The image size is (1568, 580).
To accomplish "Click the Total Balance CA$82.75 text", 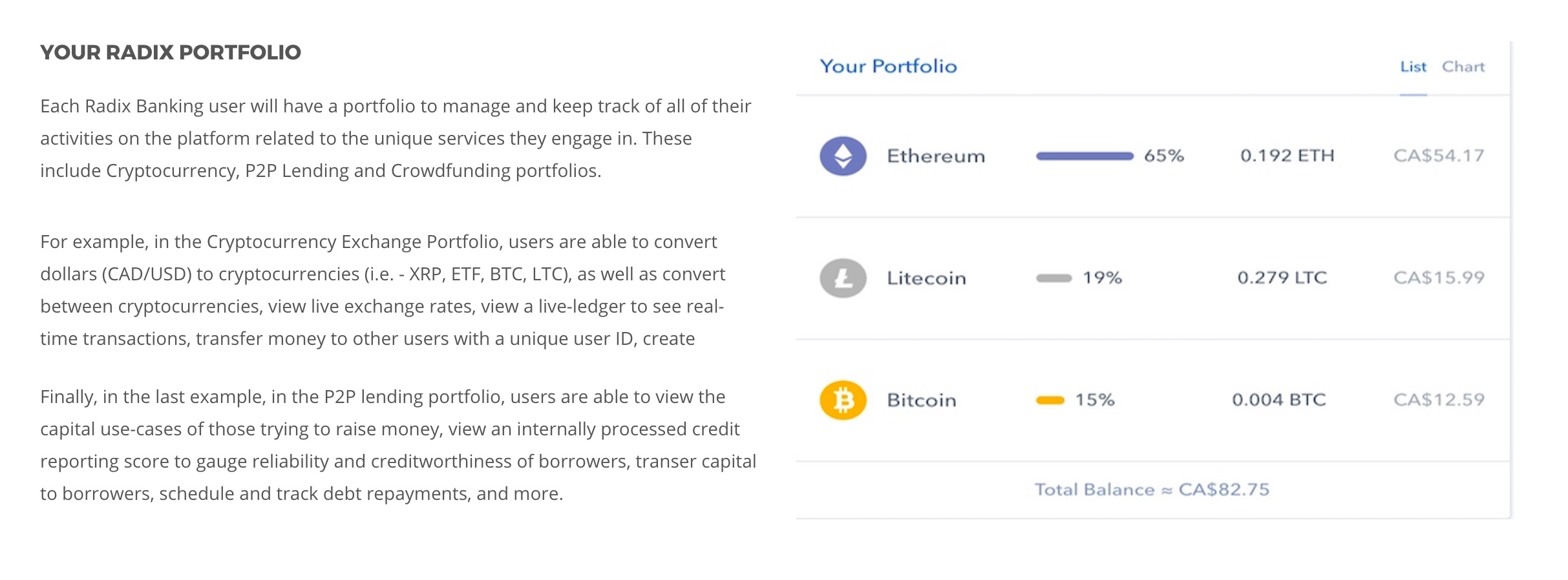I will tap(1152, 490).
